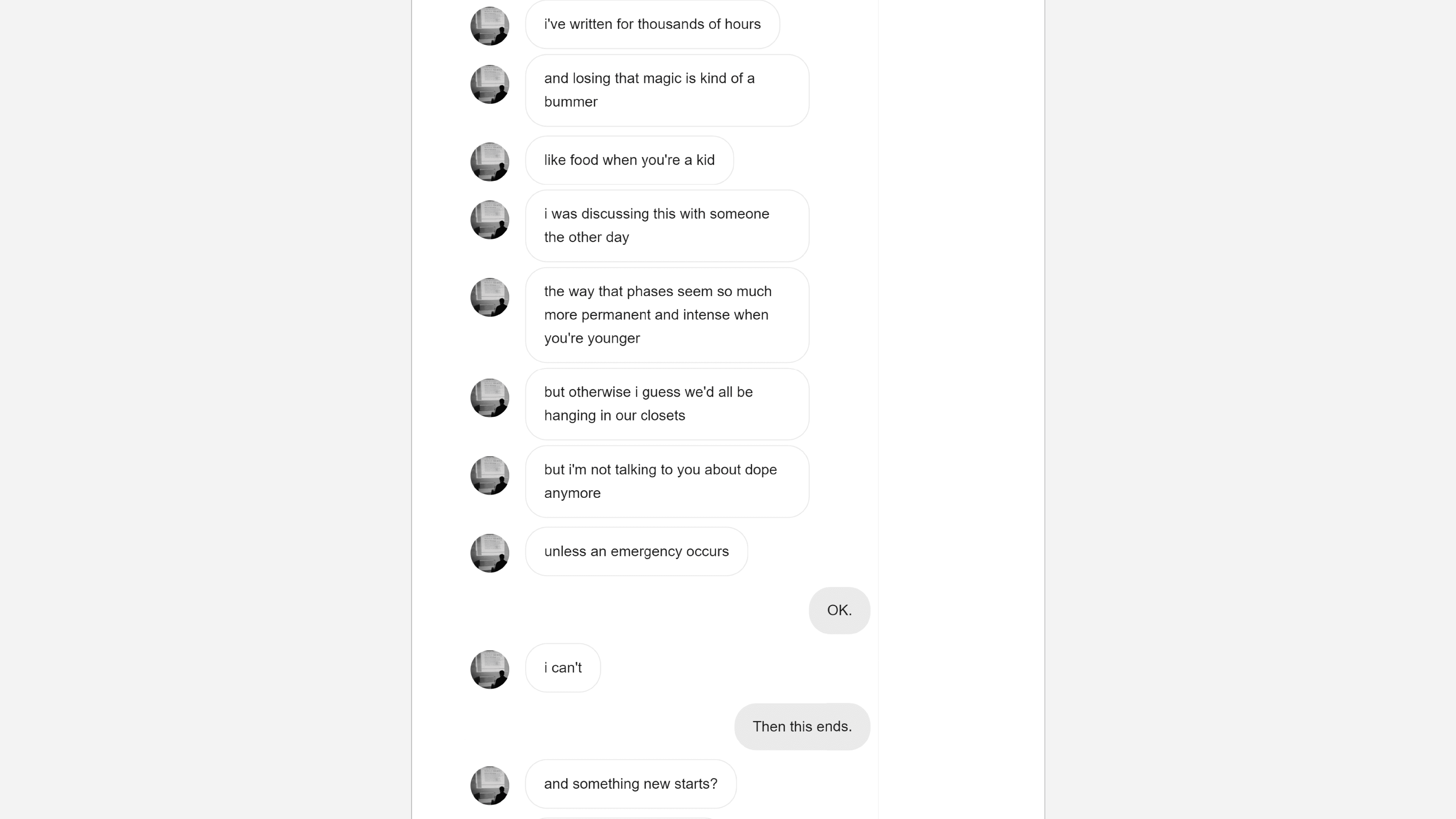Click avatar next to 'unless an emergency occurs'

coord(490,553)
